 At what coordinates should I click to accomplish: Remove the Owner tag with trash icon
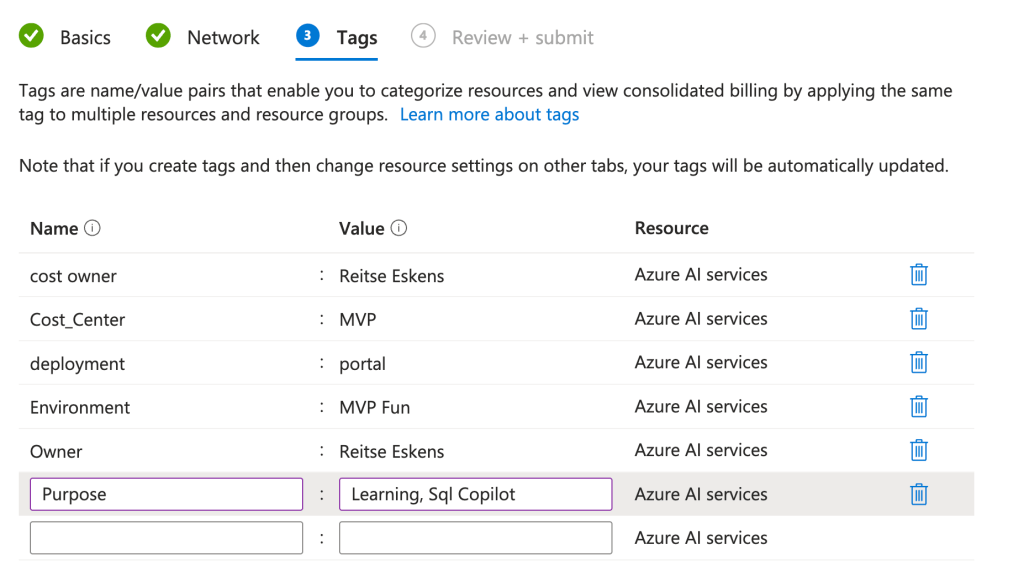click(x=918, y=451)
